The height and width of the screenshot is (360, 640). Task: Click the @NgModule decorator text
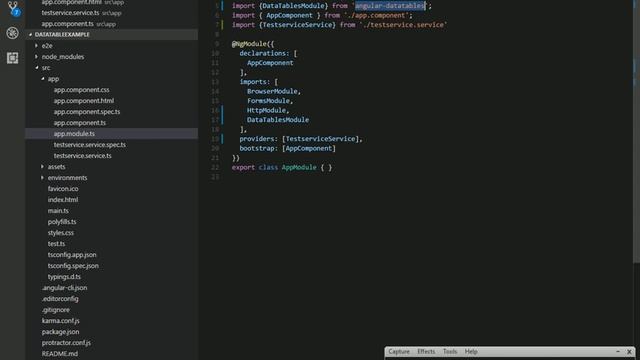249,44
